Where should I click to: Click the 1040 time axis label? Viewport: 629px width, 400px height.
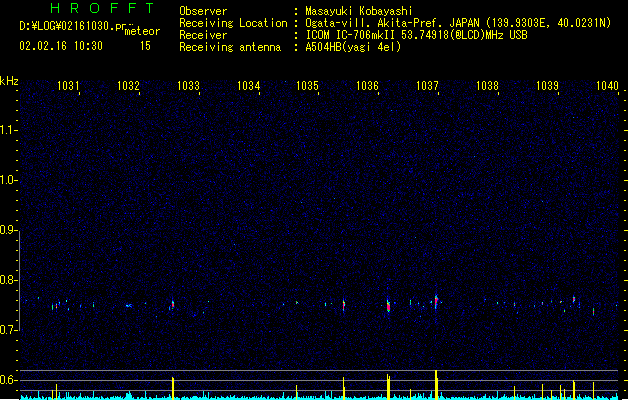(607, 85)
